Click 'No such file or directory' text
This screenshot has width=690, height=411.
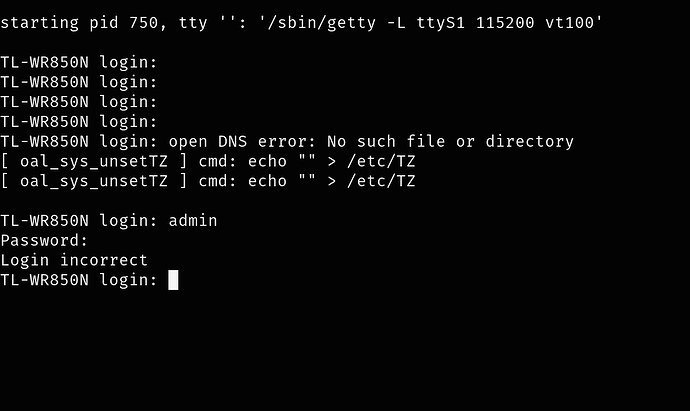tap(451, 141)
